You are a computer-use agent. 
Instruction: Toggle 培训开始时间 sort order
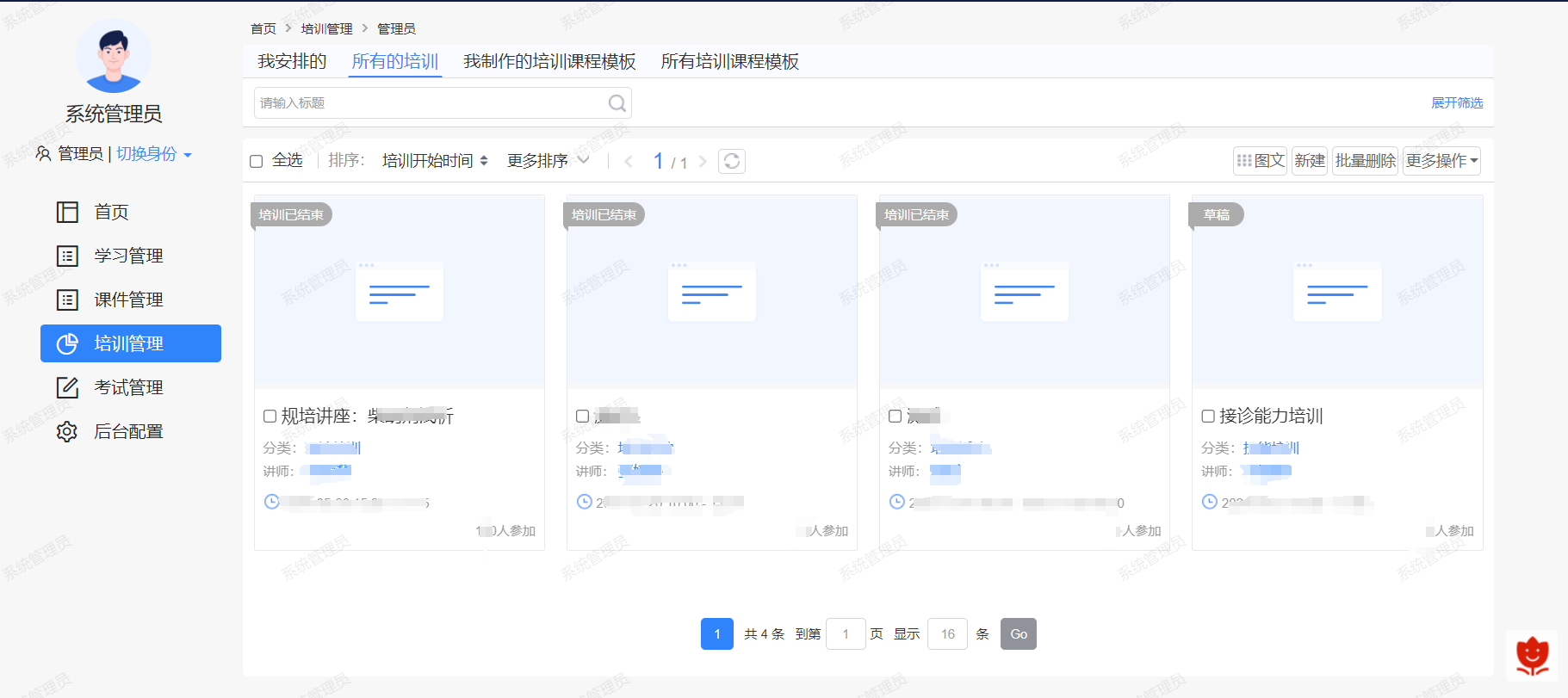435,161
